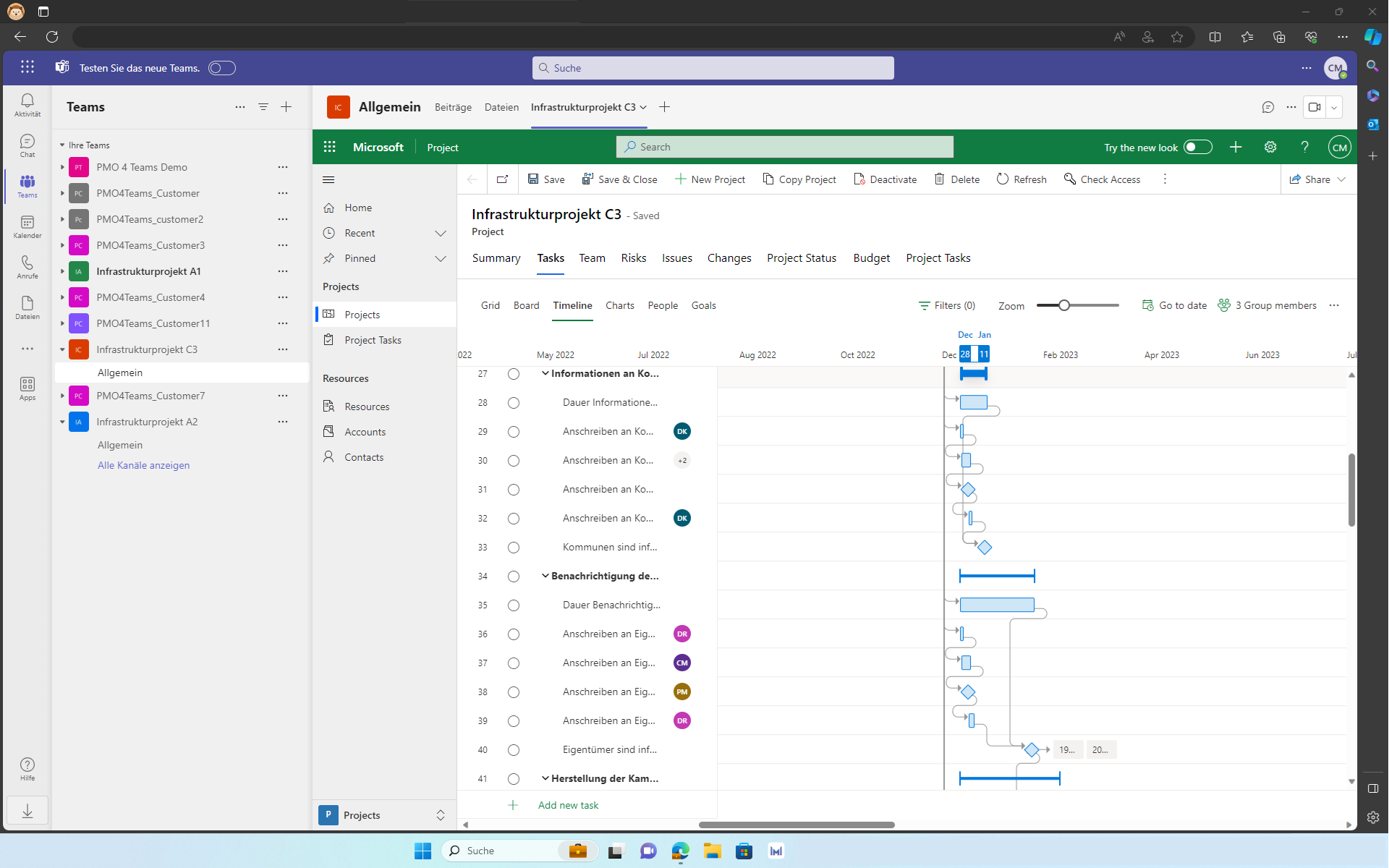Expand the Recent section chevron

tap(440, 233)
